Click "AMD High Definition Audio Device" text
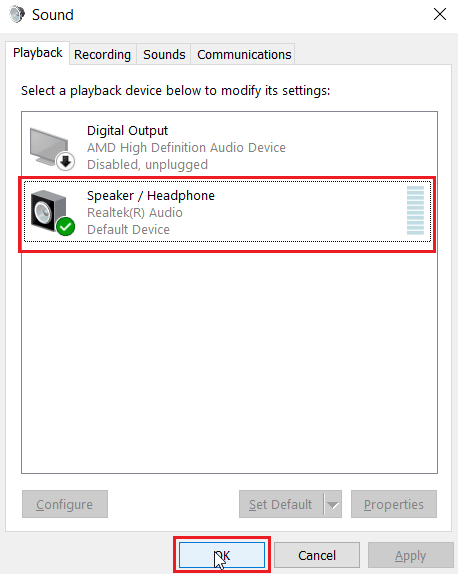The width and height of the screenshot is (458, 574). point(186,148)
